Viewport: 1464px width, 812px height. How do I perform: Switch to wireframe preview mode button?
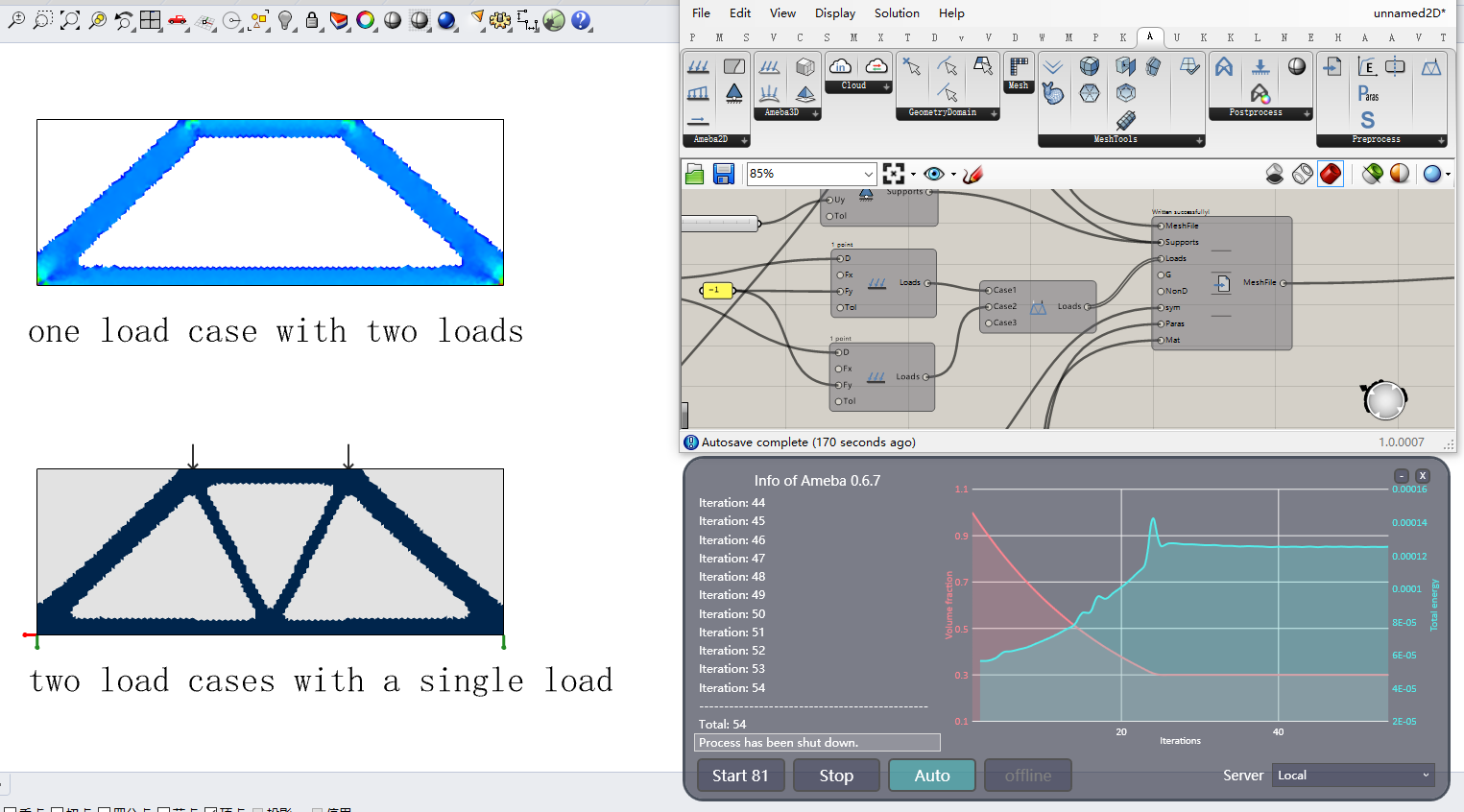tap(1303, 174)
